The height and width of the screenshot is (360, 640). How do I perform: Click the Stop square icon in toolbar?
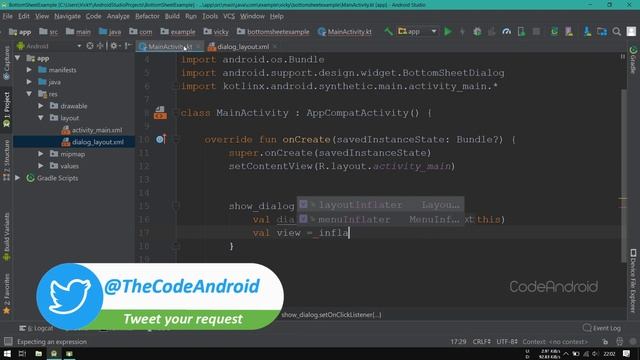[x=536, y=31]
